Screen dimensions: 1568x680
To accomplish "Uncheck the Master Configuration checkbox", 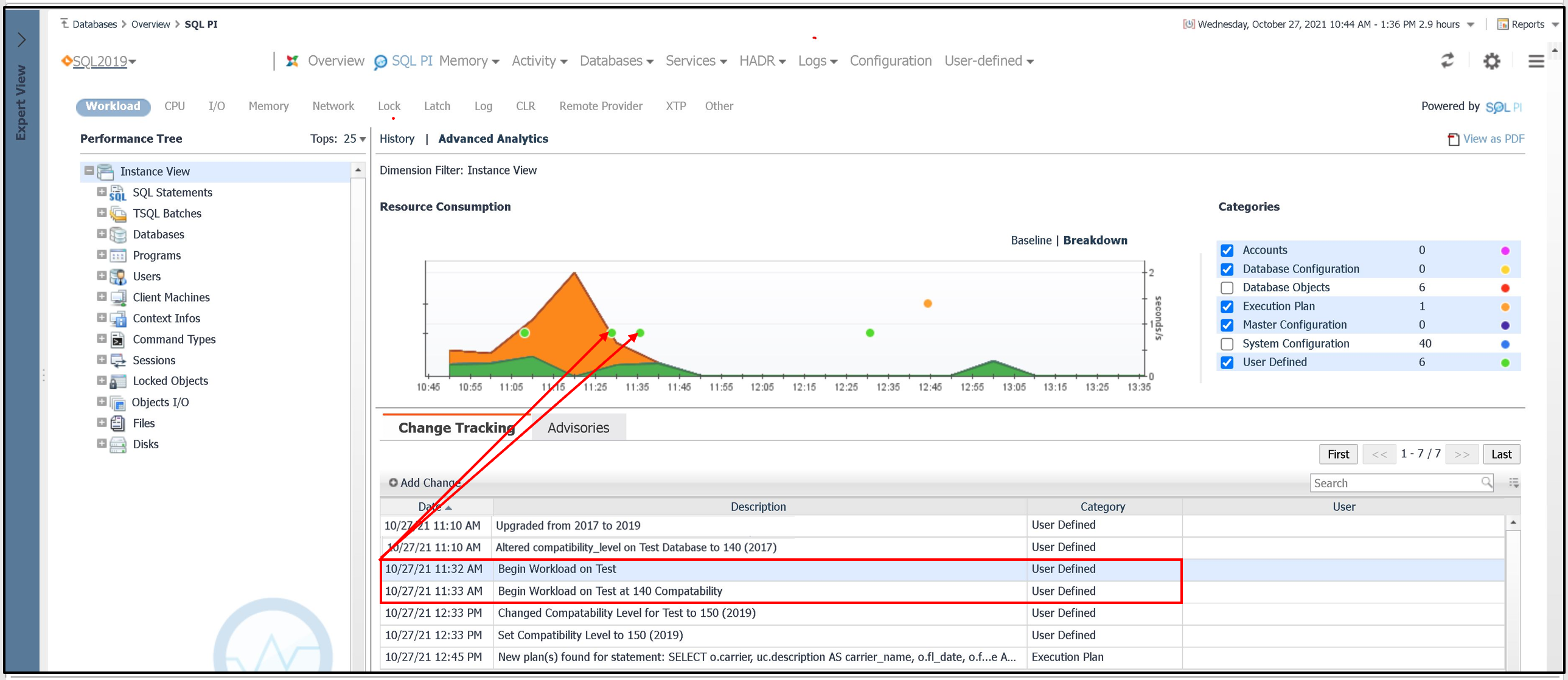I will (1227, 325).
